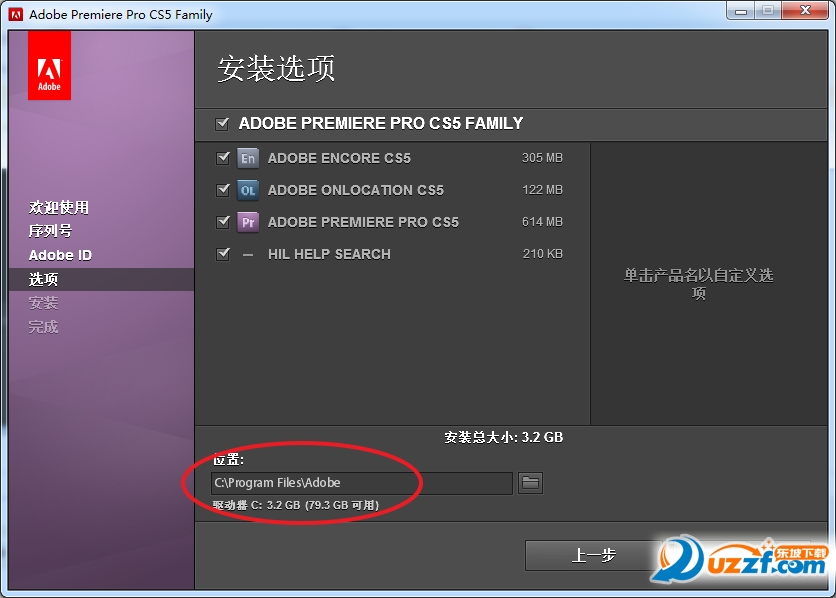
Task: Toggle the Adobe Encore CS5 checkbox
Action: pos(223,158)
